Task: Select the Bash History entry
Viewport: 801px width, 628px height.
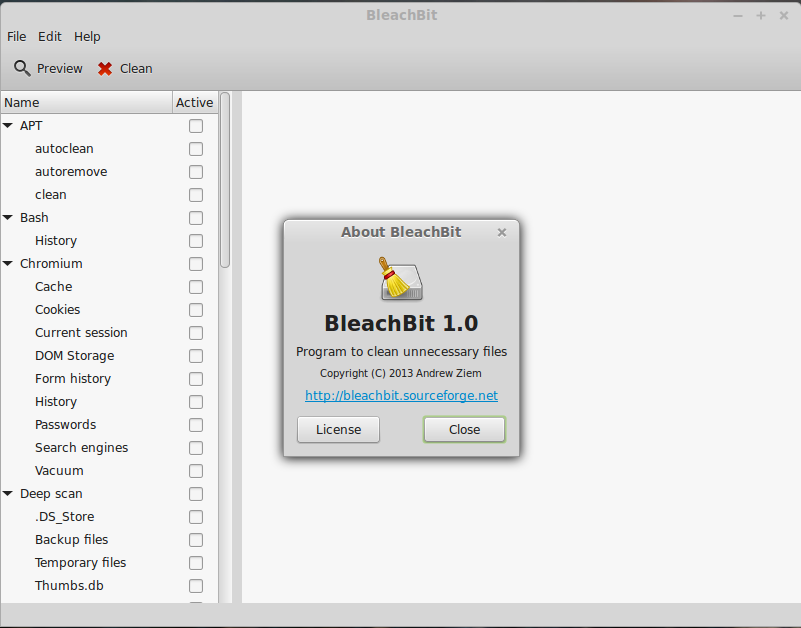Action: (x=56, y=240)
